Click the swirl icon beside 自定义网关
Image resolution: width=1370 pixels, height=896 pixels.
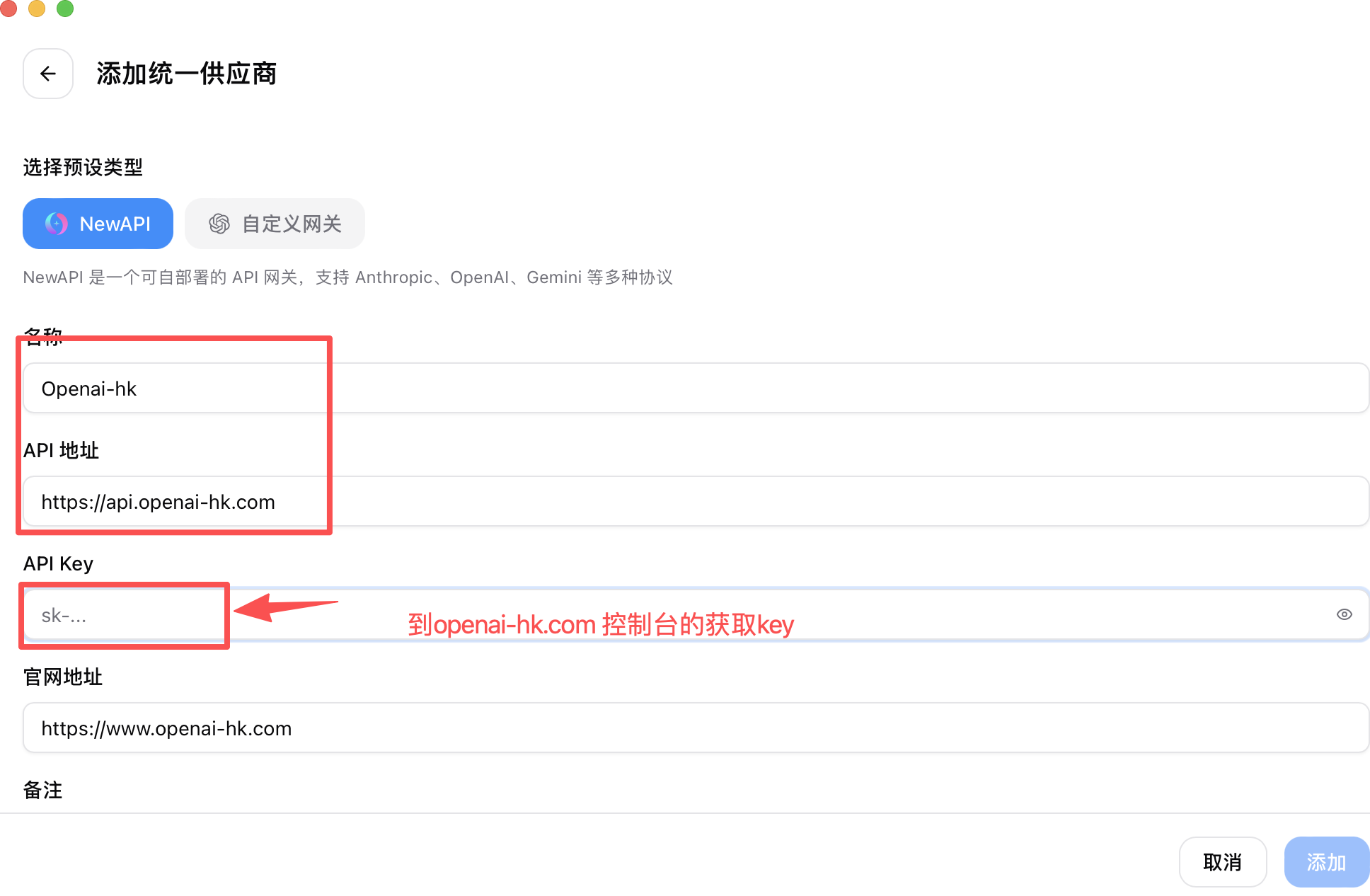point(219,224)
